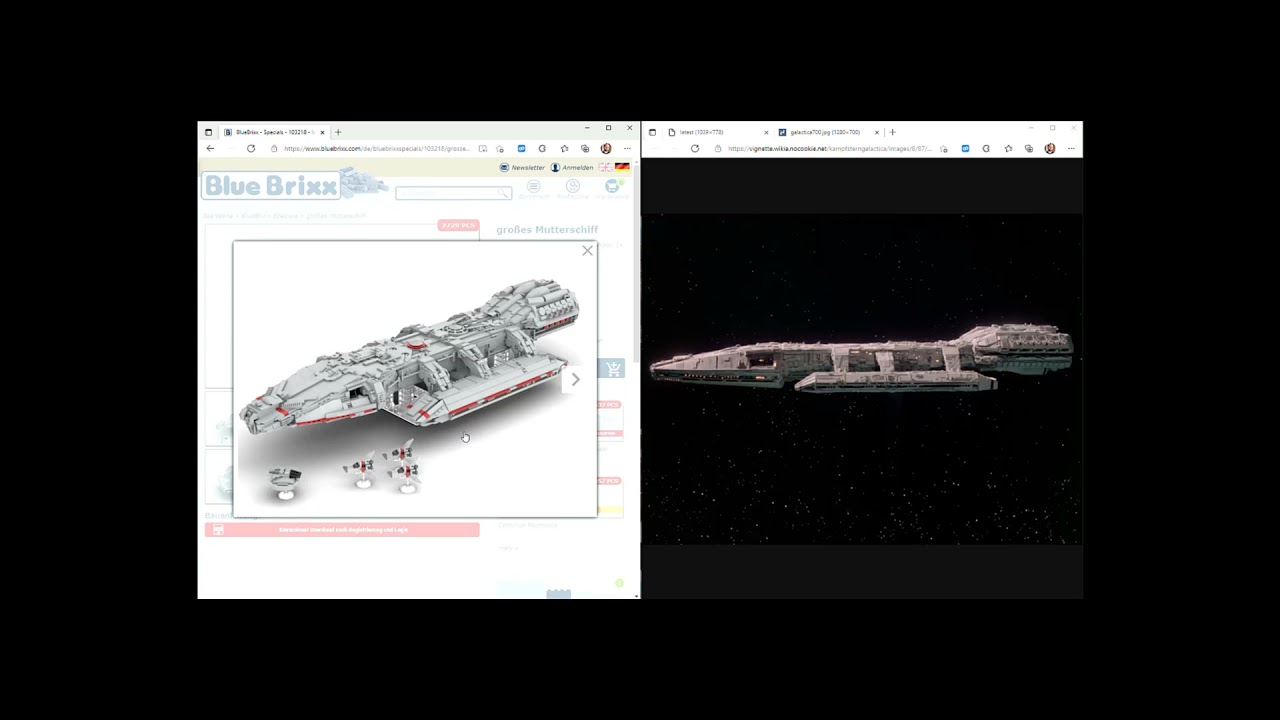Viewport: 1280px width, 720px height.
Task: Click the red download instructions banner
Action: pos(342,530)
